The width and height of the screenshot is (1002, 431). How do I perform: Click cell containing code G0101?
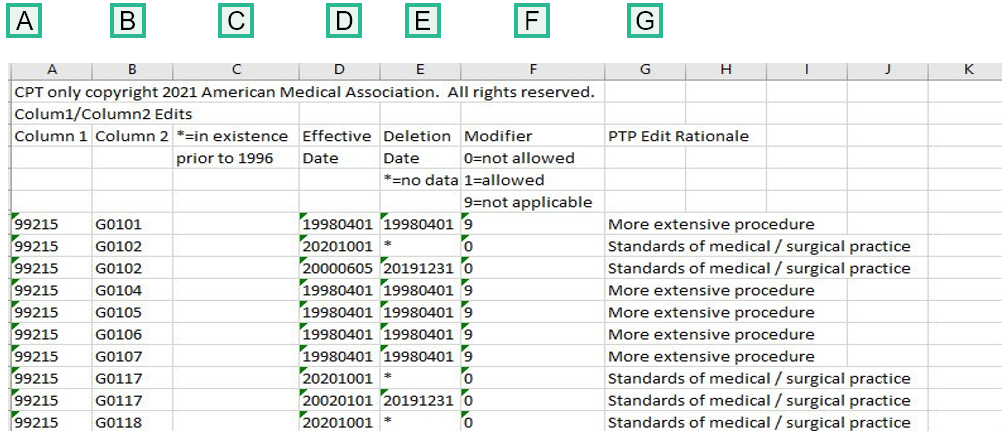pos(120,224)
